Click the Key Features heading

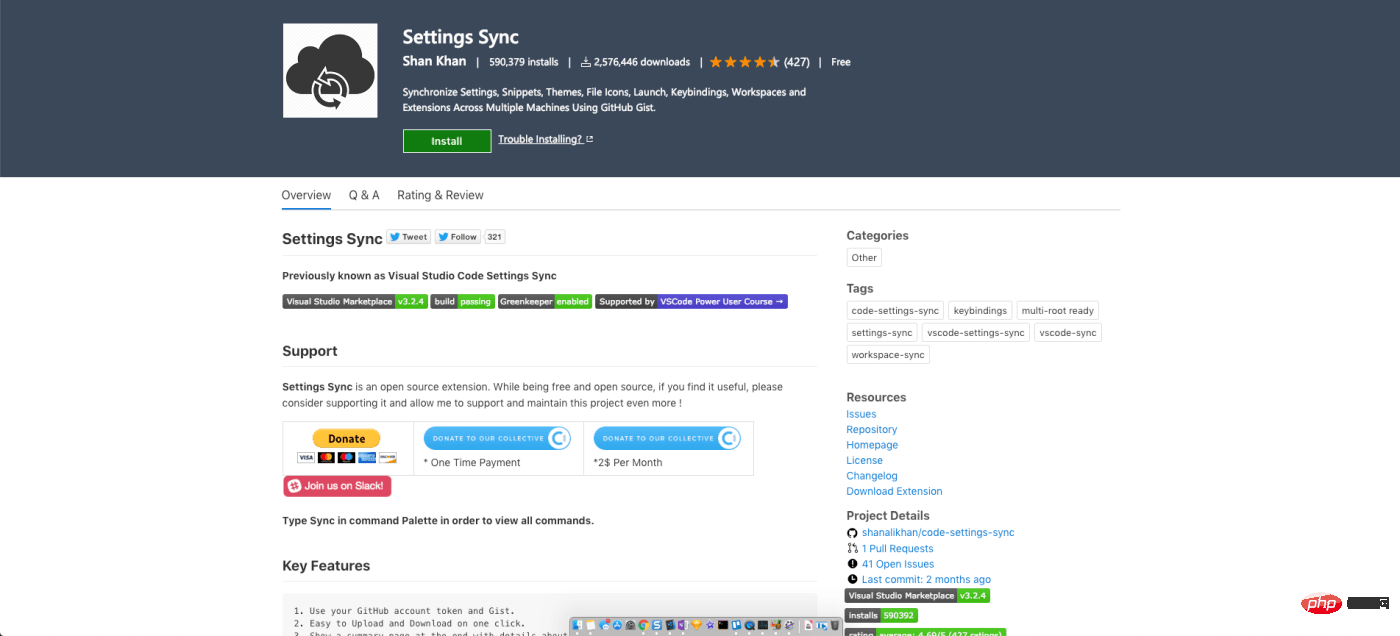[x=326, y=566]
